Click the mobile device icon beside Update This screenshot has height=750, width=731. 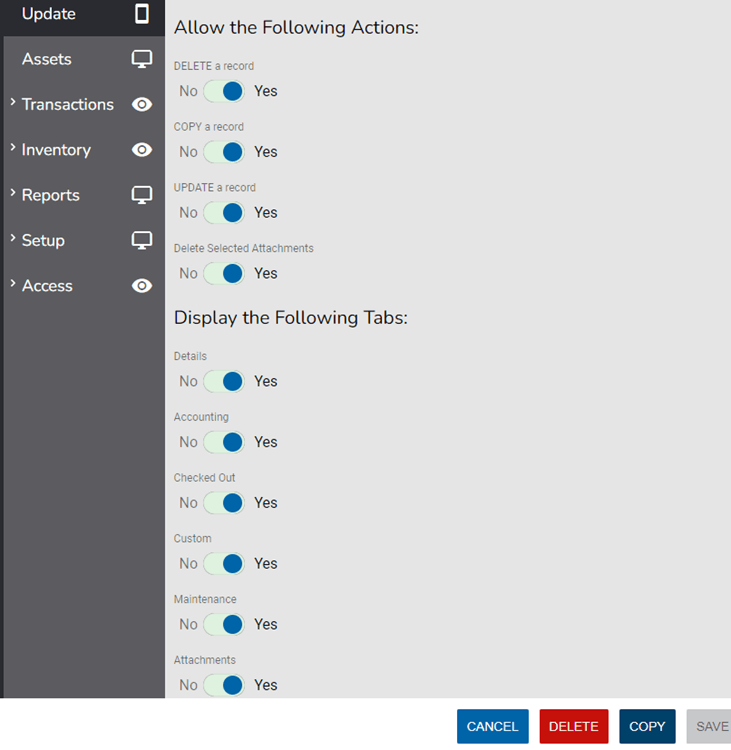(x=142, y=14)
